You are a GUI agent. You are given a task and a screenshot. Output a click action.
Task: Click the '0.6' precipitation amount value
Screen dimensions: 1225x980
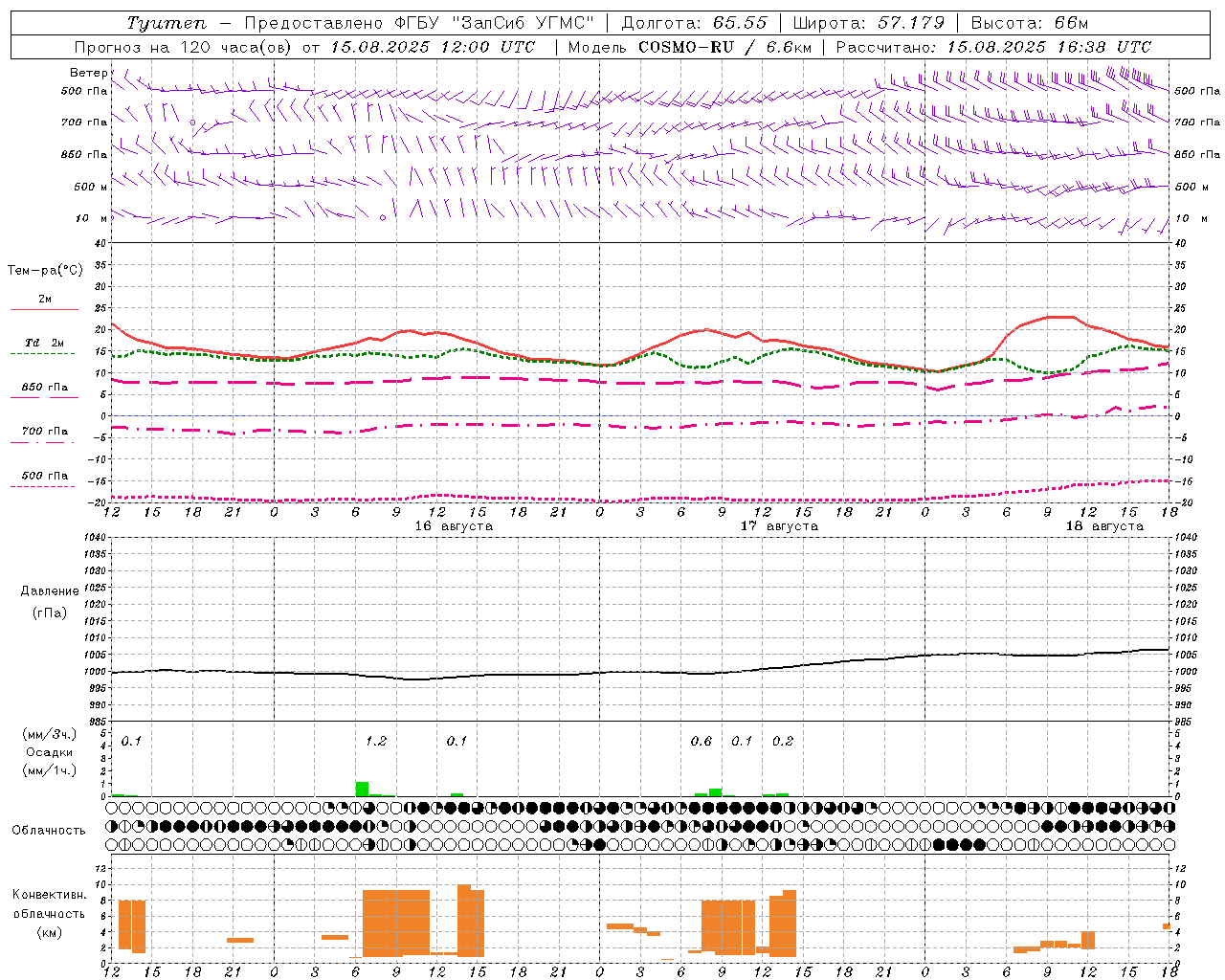(x=702, y=741)
